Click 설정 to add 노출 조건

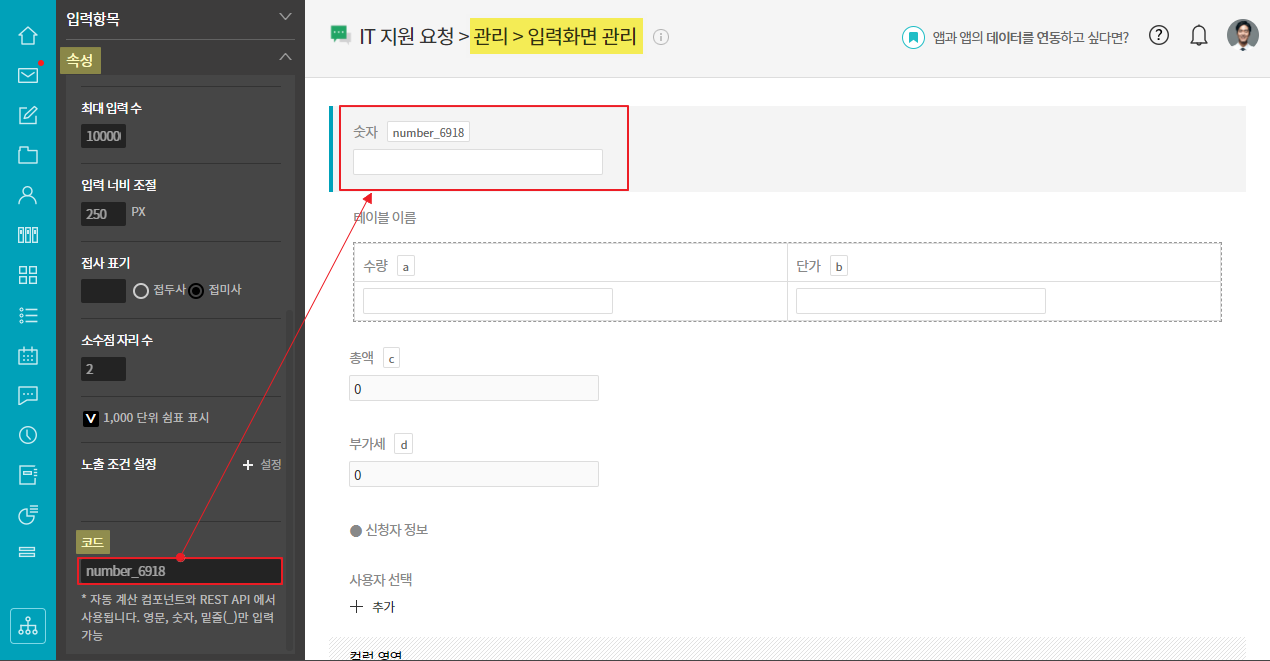(x=262, y=465)
